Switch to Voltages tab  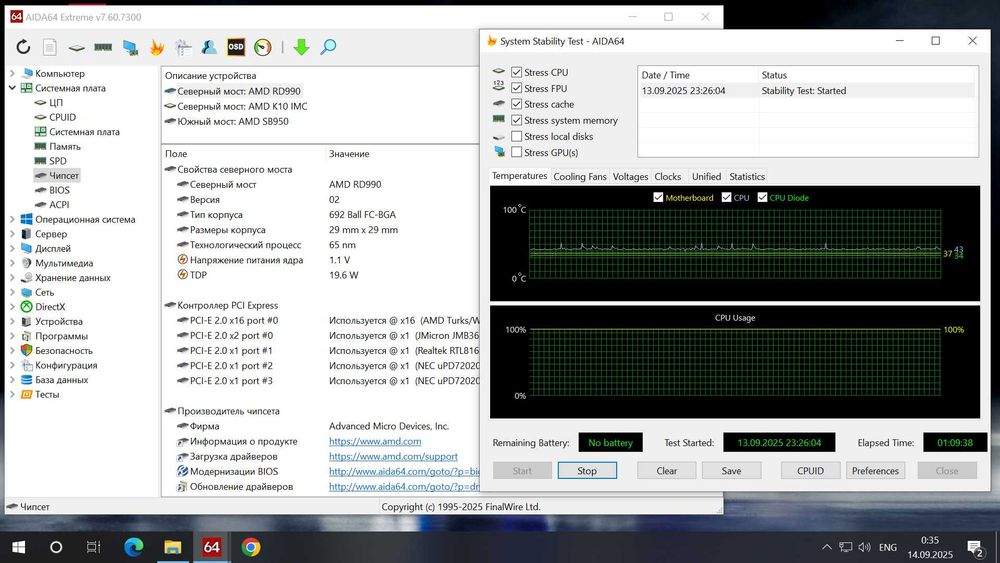tap(630, 177)
